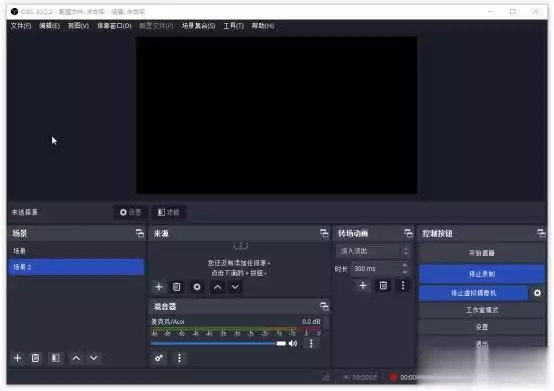Add a new scene with plus icon
The image size is (554, 391).
(17, 358)
